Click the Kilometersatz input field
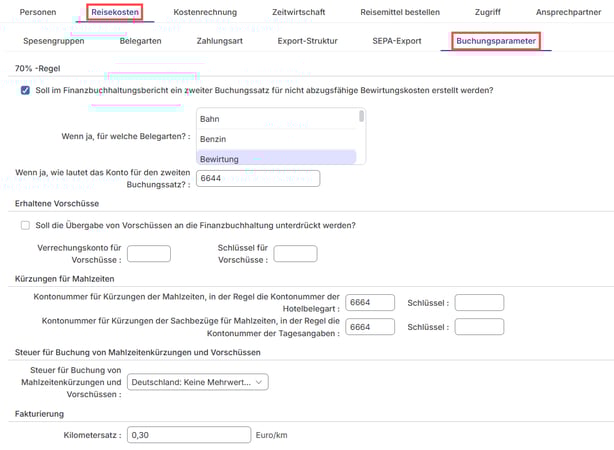Viewport: 614px width, 450px height. point(189,435)
